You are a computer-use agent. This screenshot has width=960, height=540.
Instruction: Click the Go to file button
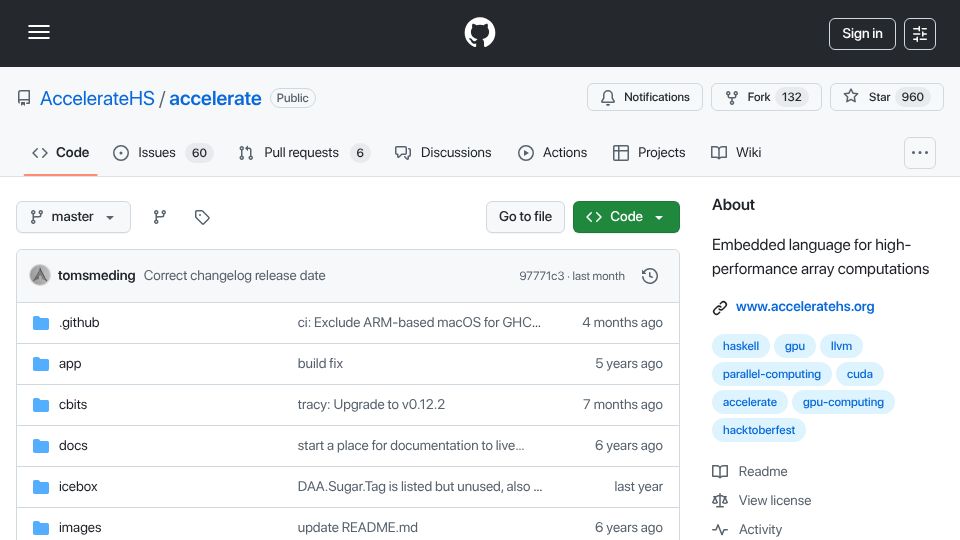click(525, 217)
